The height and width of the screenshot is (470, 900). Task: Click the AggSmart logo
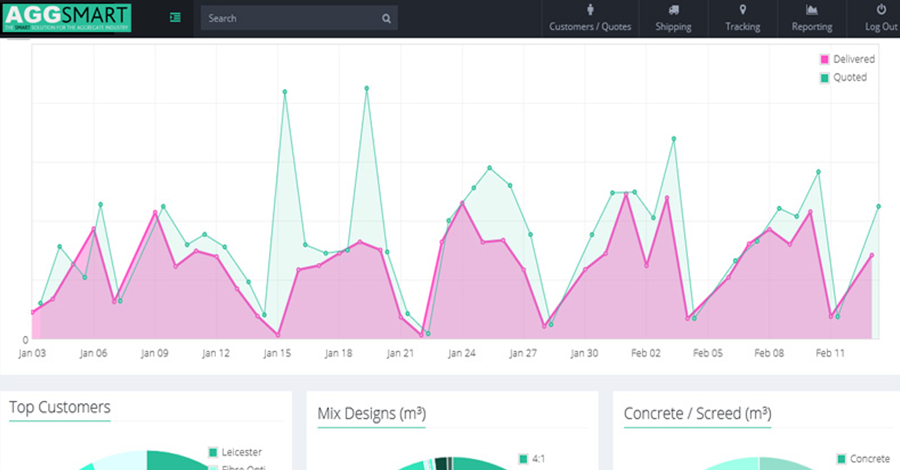pos(67,18)
